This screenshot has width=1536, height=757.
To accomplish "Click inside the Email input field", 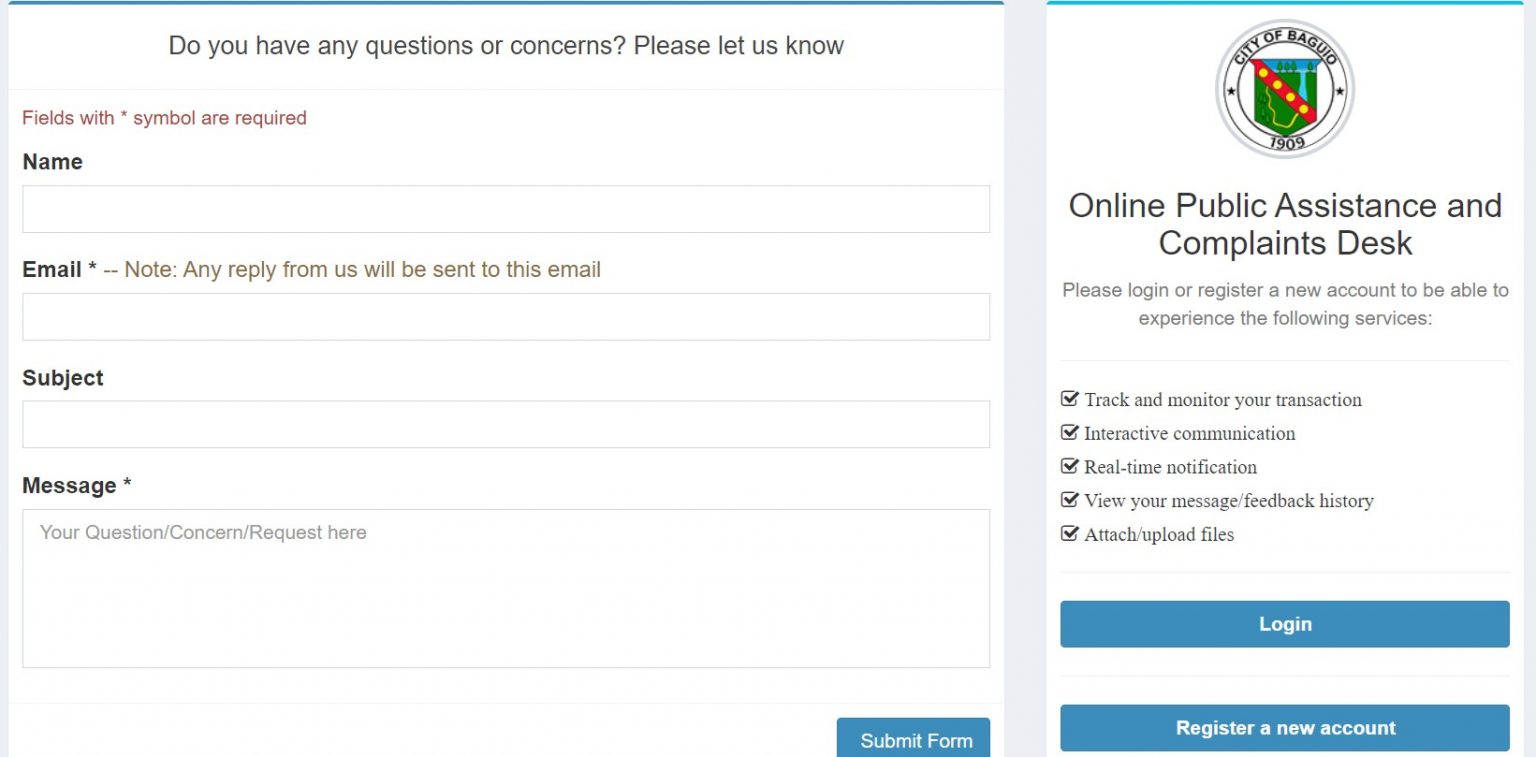I will pyautogui.click(x=505, y=316).
